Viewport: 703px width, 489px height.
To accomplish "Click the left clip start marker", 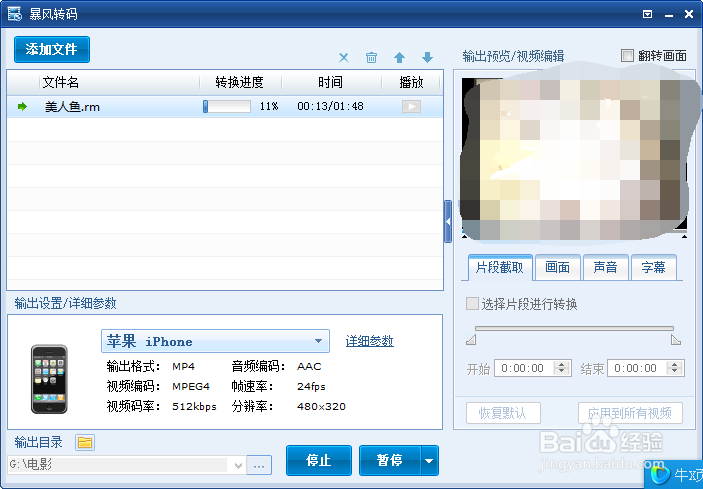I will tap(471, 340).
